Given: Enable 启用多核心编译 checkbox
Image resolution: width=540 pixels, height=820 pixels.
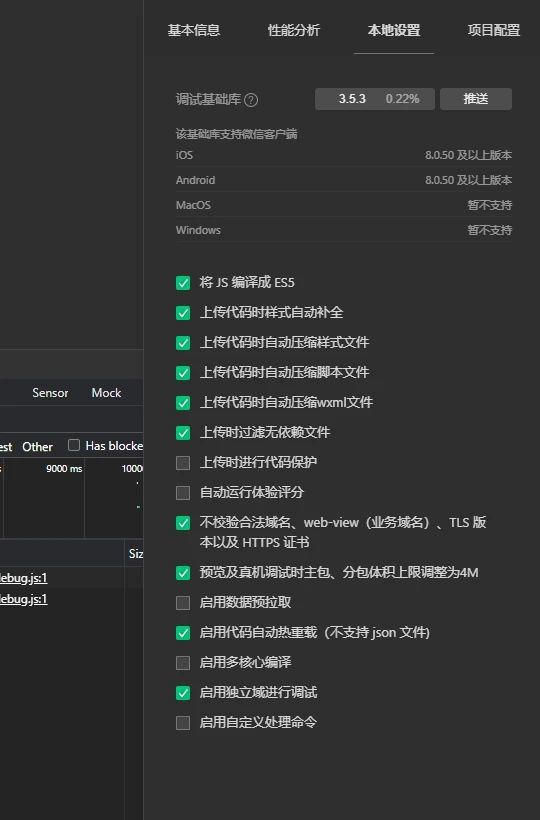Looking at the screenshot, I should click(x=183, y=663).
